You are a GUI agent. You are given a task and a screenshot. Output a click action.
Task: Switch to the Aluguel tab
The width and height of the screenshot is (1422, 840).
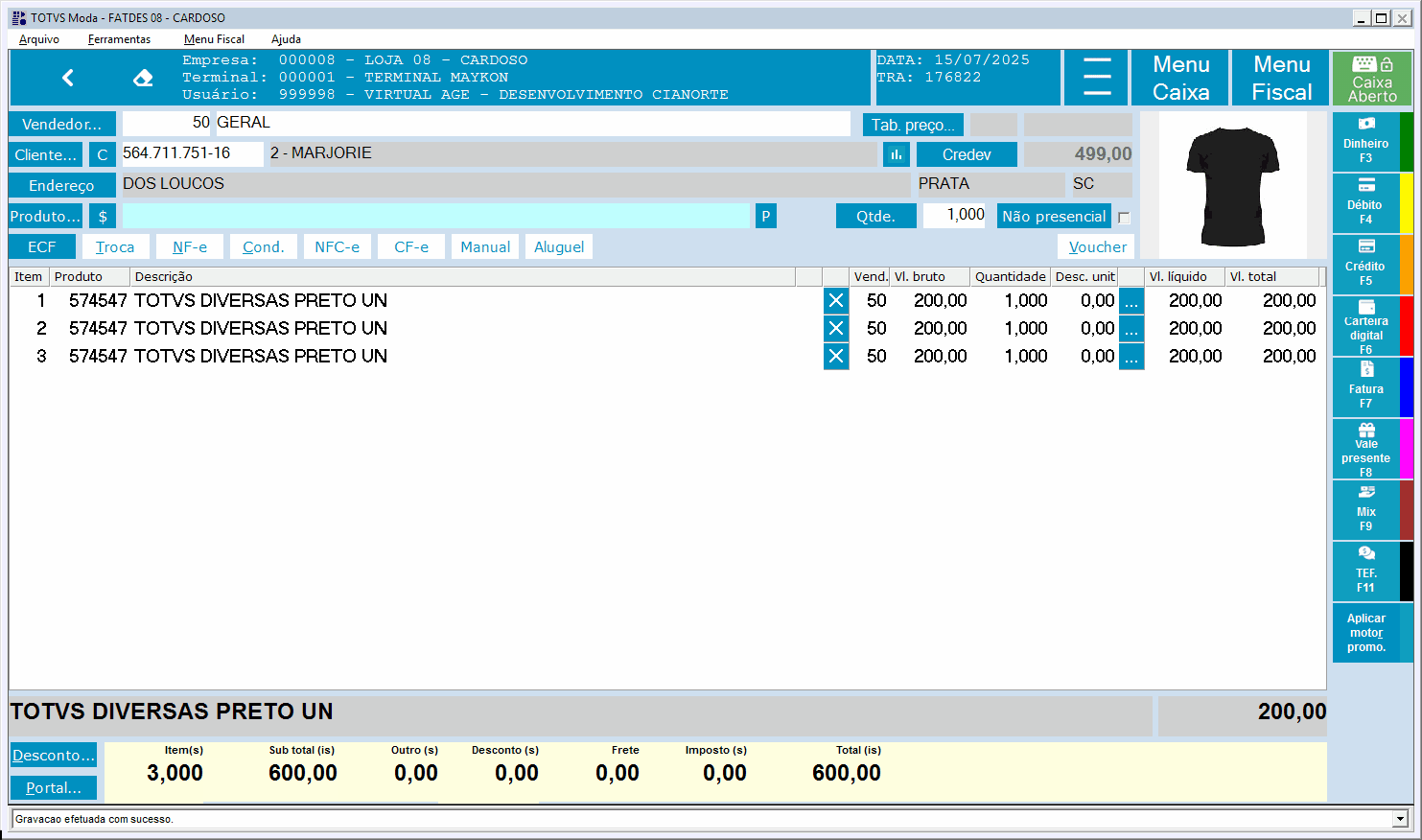(x=559, y=246)
